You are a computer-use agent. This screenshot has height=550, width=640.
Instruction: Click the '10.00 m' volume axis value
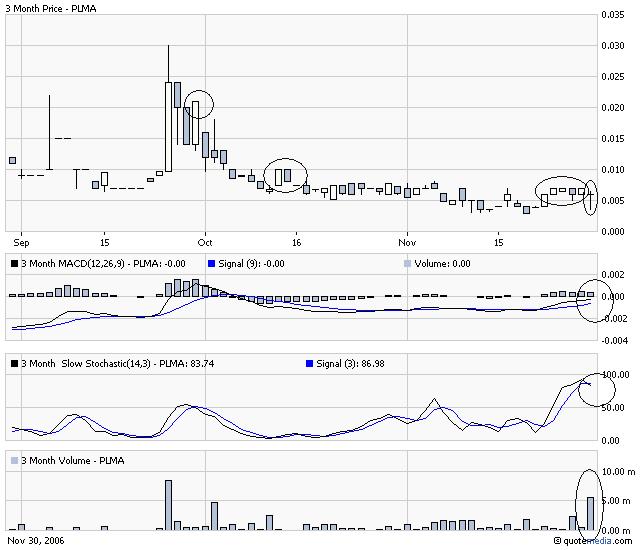(619, 472)
